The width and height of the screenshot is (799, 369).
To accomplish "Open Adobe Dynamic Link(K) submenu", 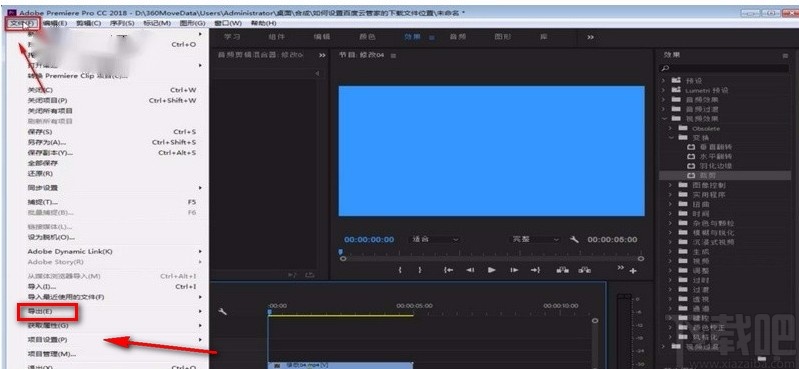I will point(70,251).
